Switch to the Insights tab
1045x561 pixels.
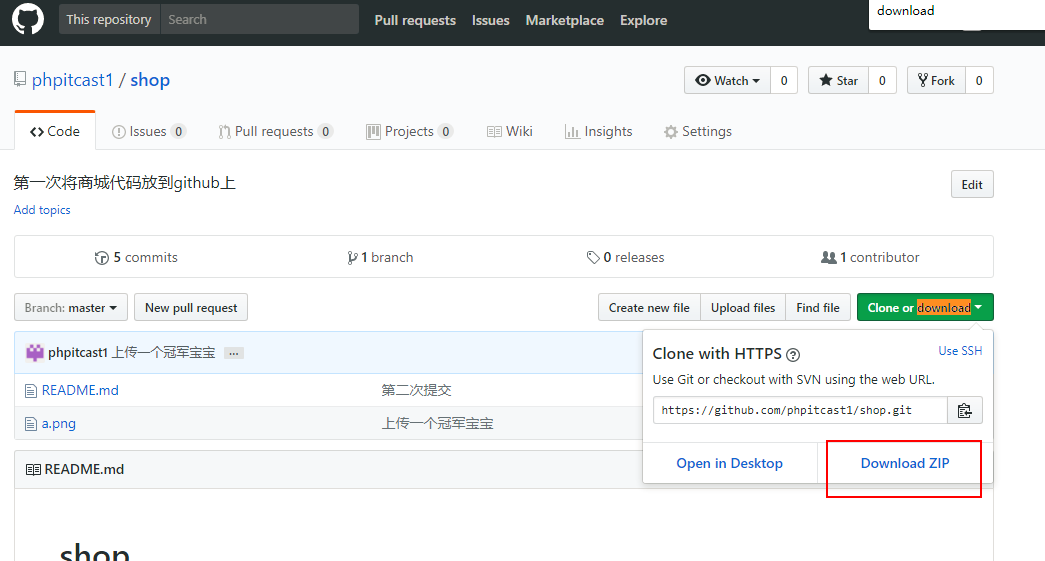[x=598, y=131]
